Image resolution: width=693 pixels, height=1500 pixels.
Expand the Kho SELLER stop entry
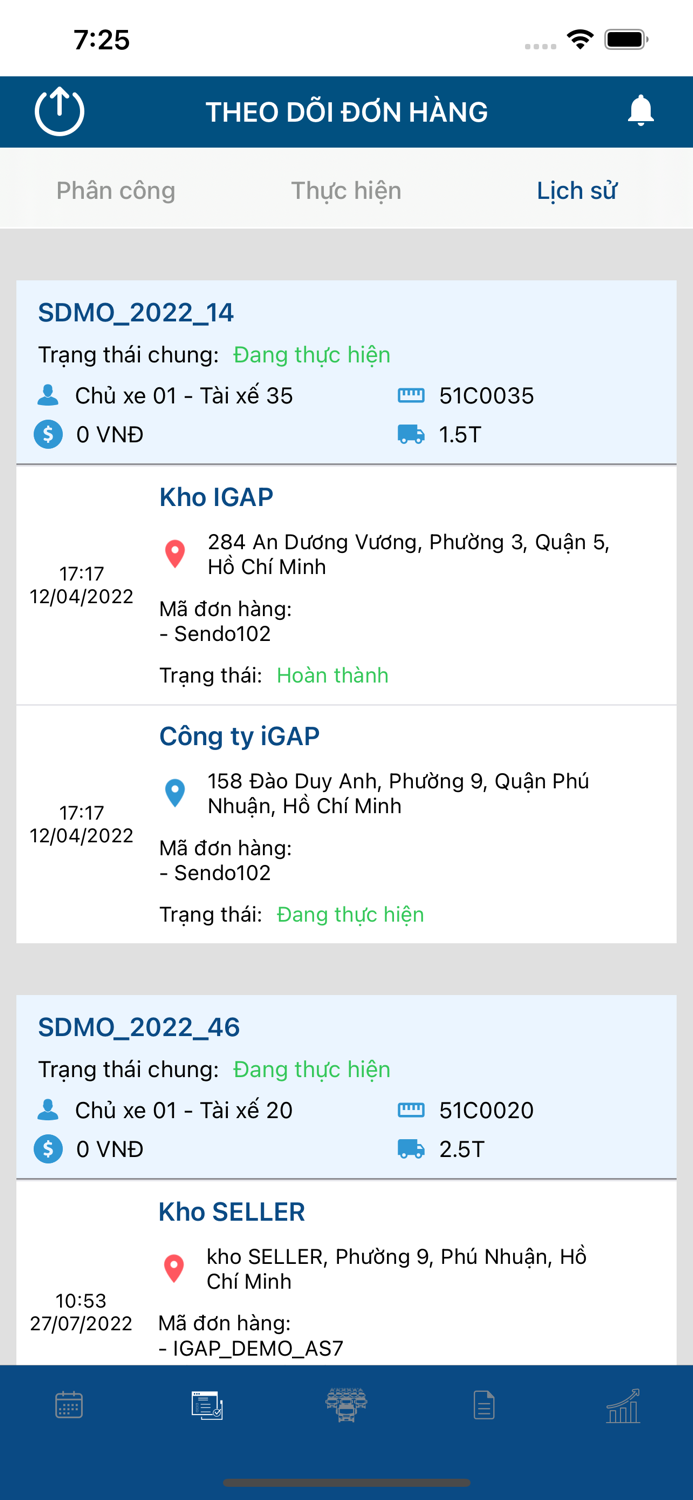point(231,1211)
